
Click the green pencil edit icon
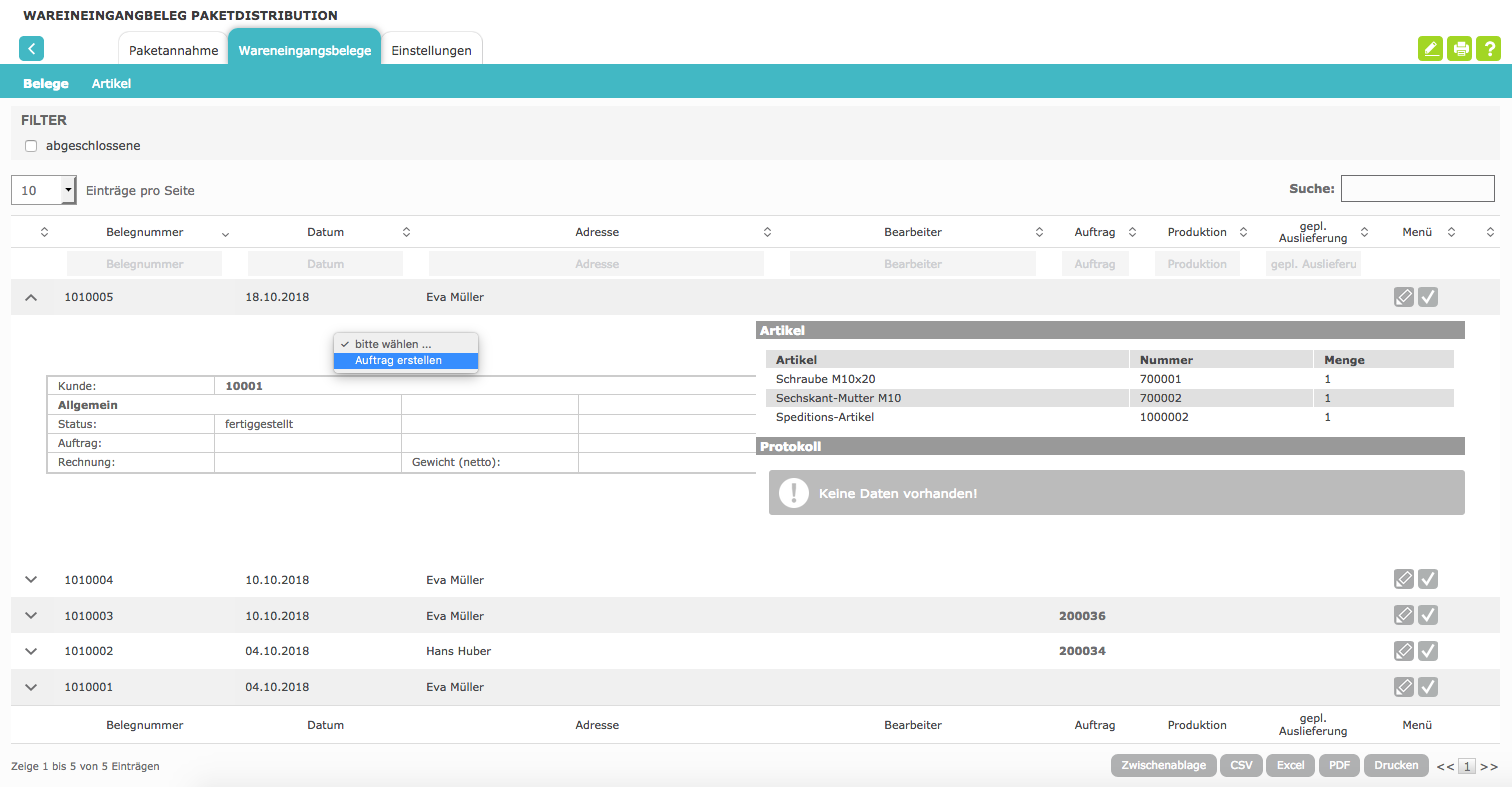click(1430, 48)
